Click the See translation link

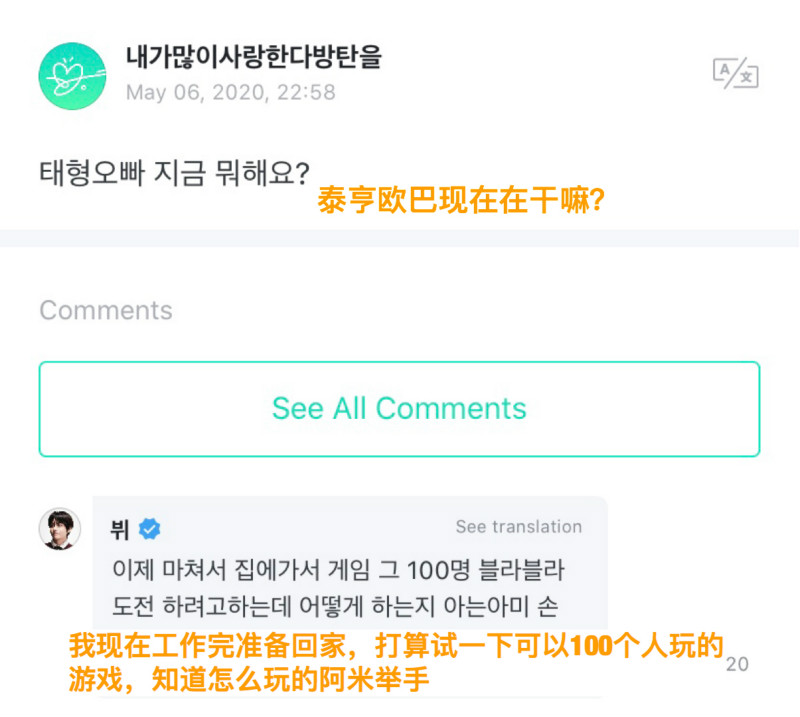coord(518,527)
